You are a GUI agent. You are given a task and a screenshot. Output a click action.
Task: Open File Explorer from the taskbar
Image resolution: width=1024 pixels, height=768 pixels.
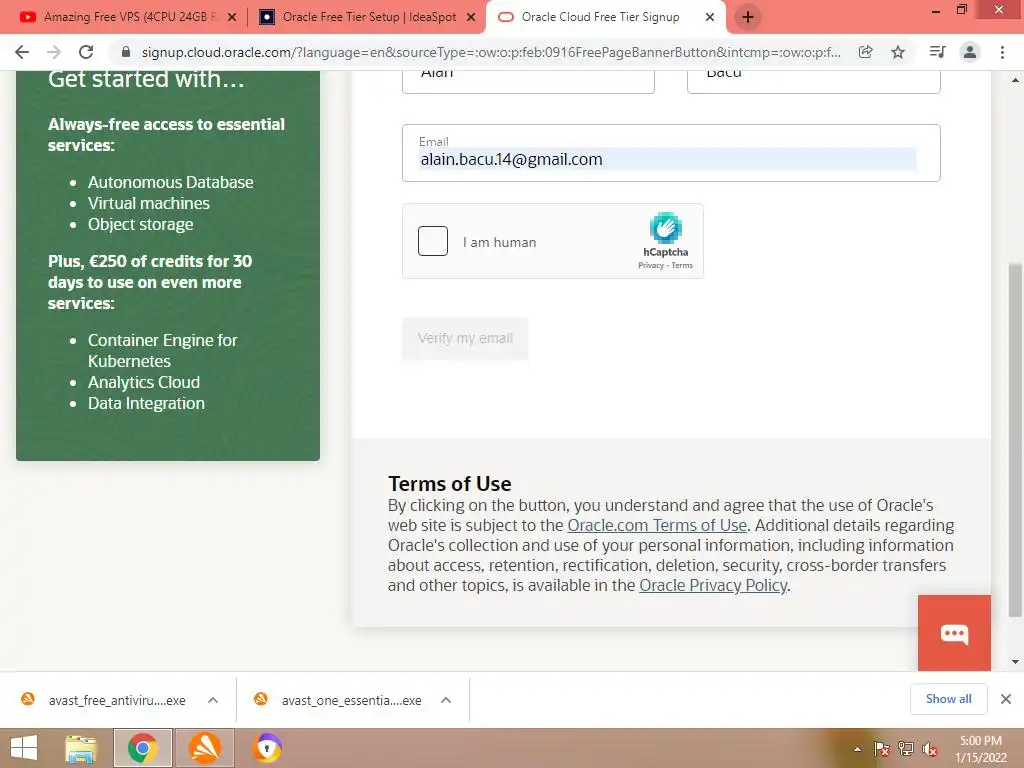pos(81,748)
